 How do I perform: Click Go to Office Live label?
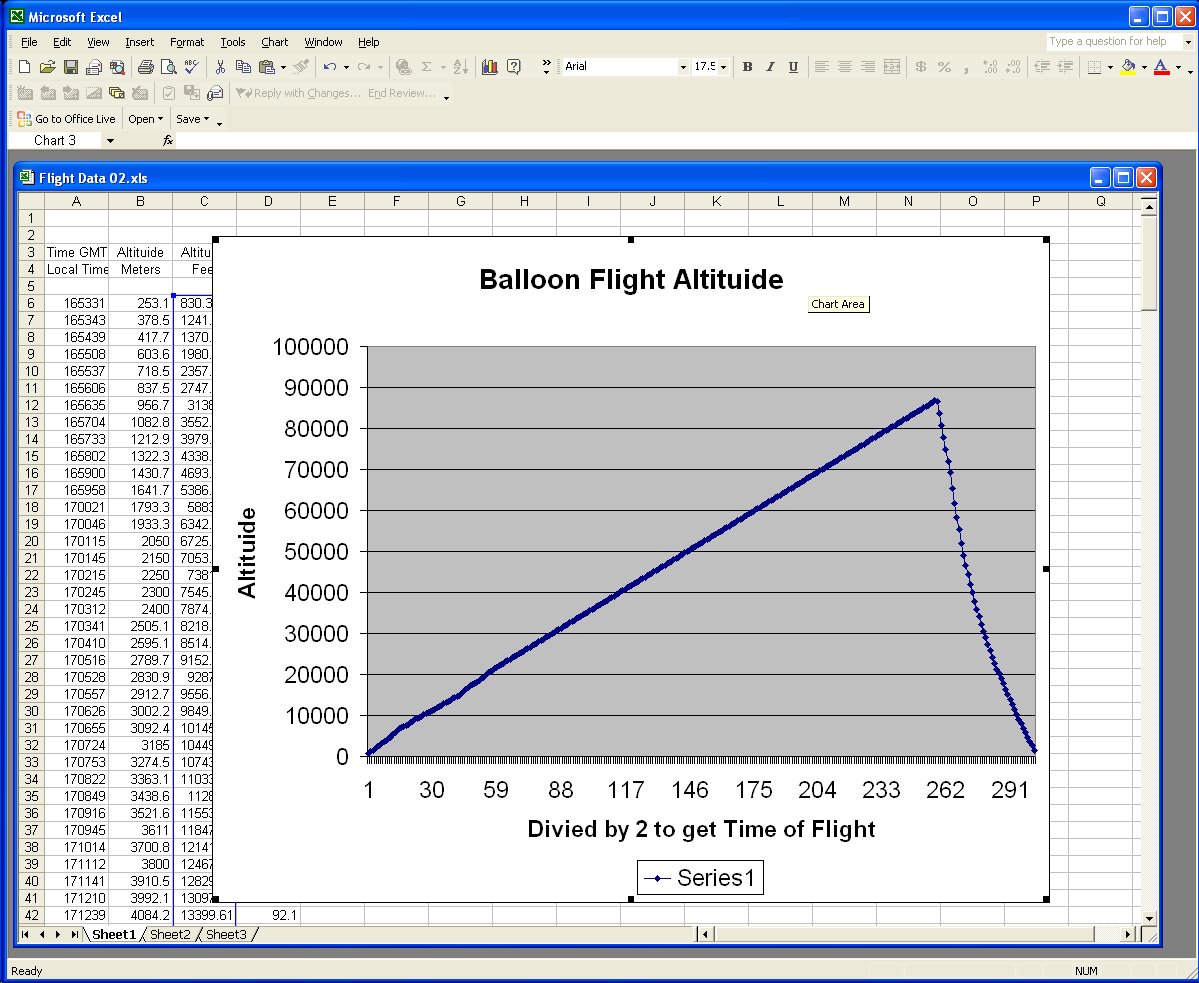pyautogui.click(x=75, y=118)
